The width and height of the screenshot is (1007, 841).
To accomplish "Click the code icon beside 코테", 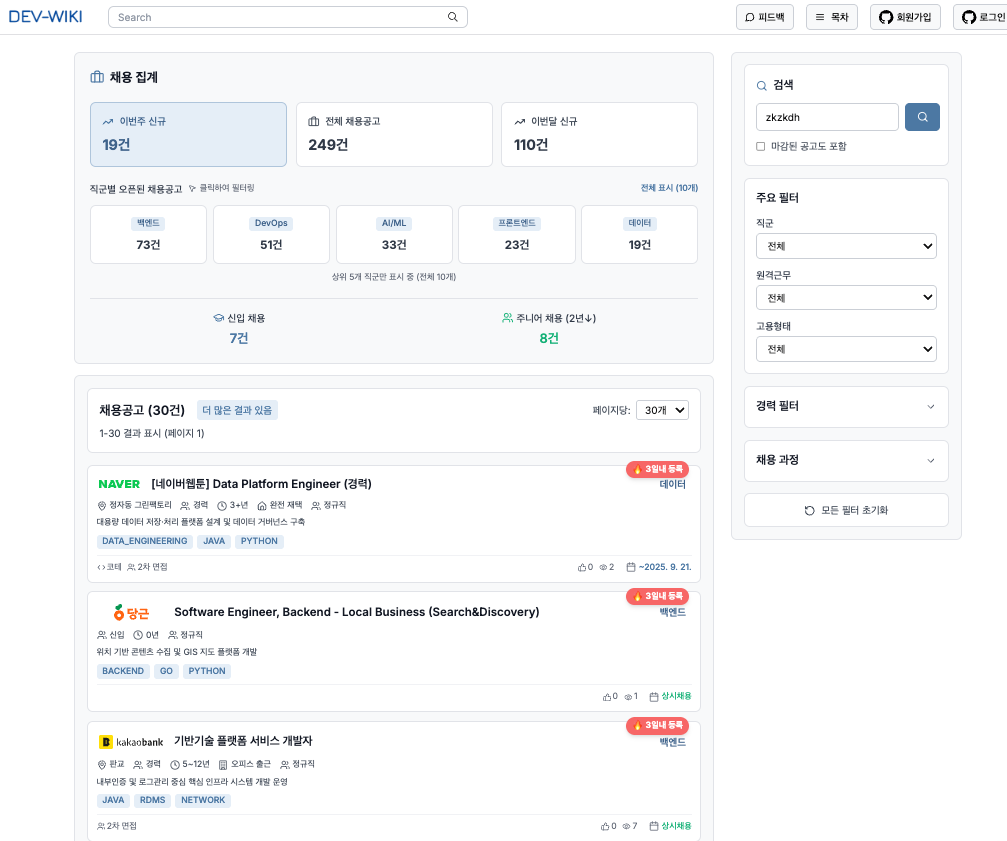I will tap(101, 567).
